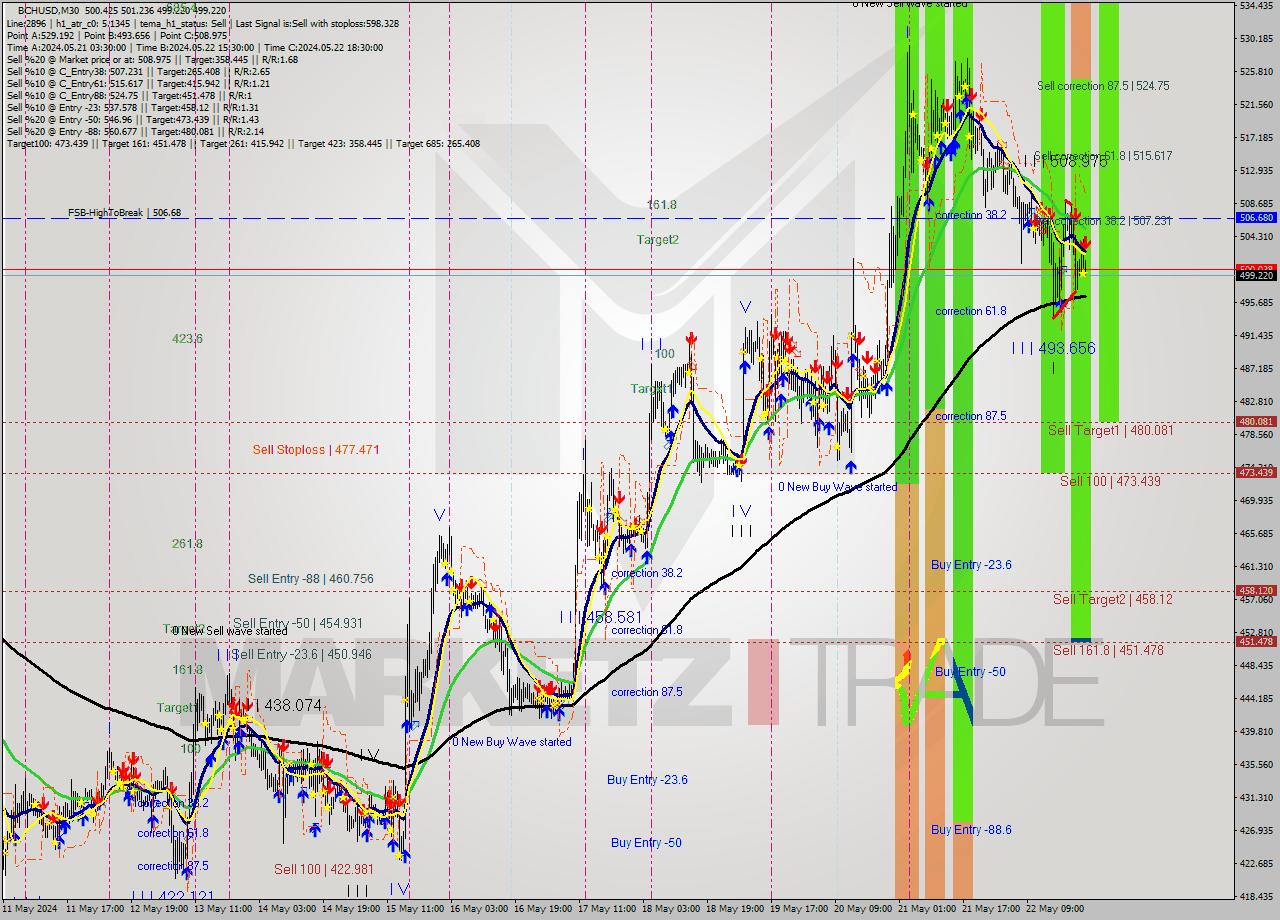The height and width of the screenshot is (920, 1280).
Task: Click the '423.6' Fibonacci level label
Action: click(187, 339)
